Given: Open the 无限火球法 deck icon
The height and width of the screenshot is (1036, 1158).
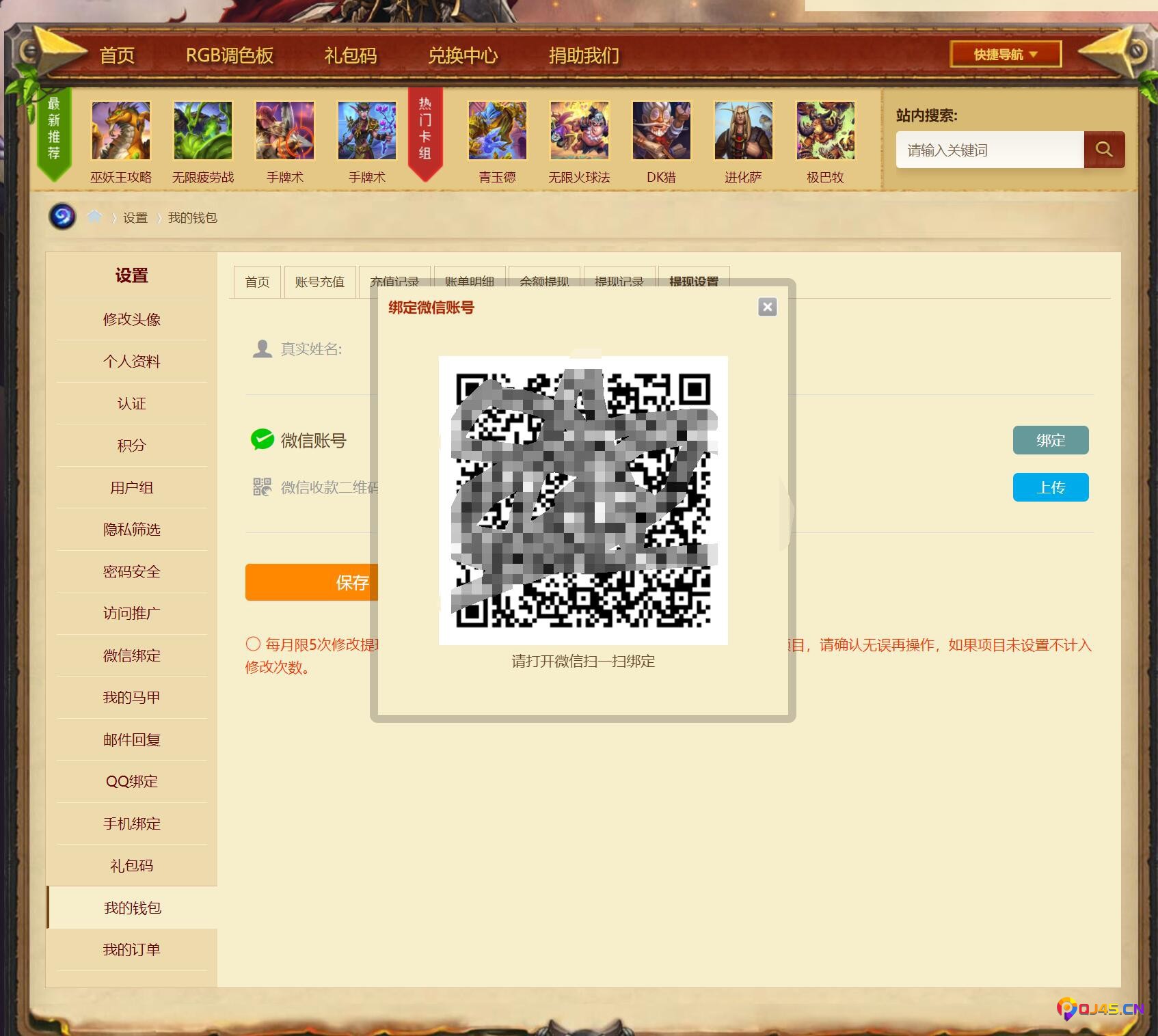Looking at the screenshot, I should pyautogui.click(x=579, y=131).
